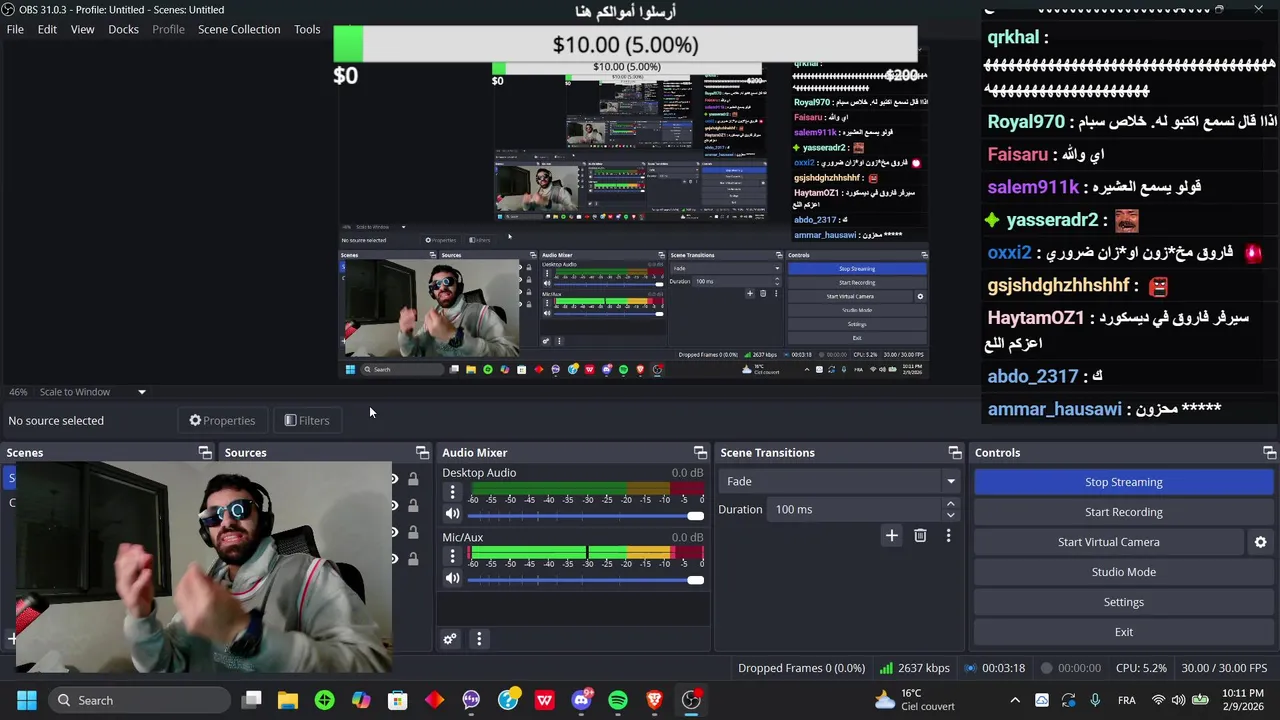Open WPS Office from the taskbar
The image size is (1280, 720).
544,700
